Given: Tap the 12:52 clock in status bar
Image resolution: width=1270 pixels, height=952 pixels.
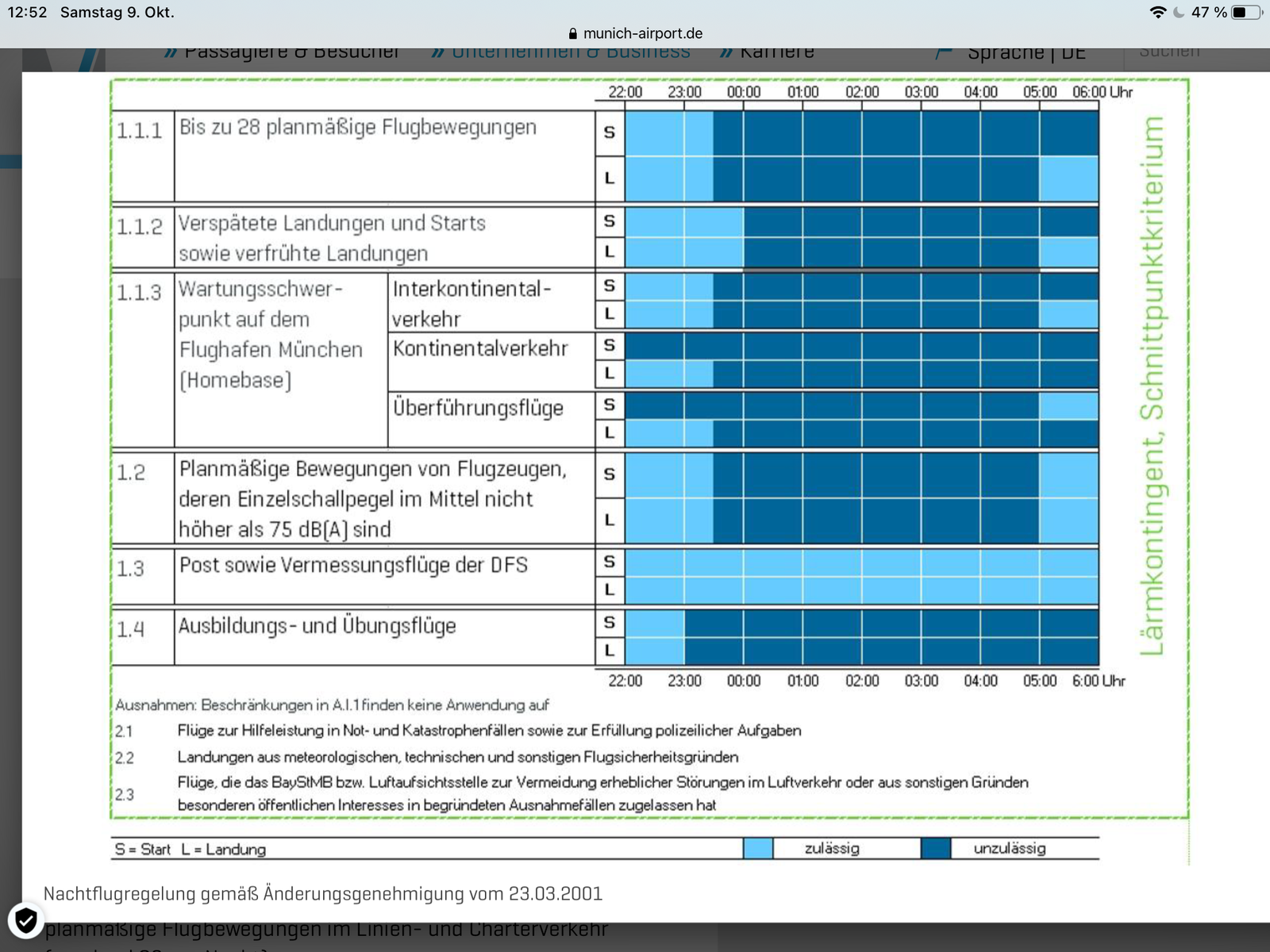Looking at the screenshot, I should point(28,13).
